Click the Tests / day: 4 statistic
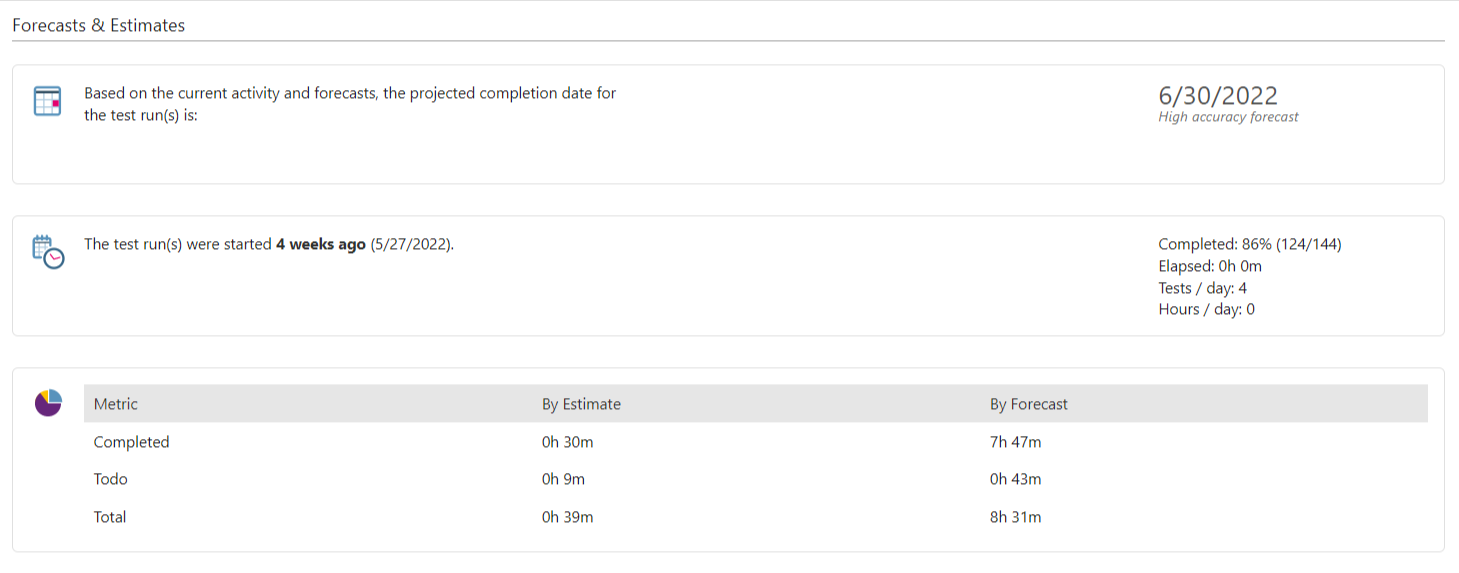Image resolution: width=1459 pixels, height=573 pixels. click(x=1202, y=288)
